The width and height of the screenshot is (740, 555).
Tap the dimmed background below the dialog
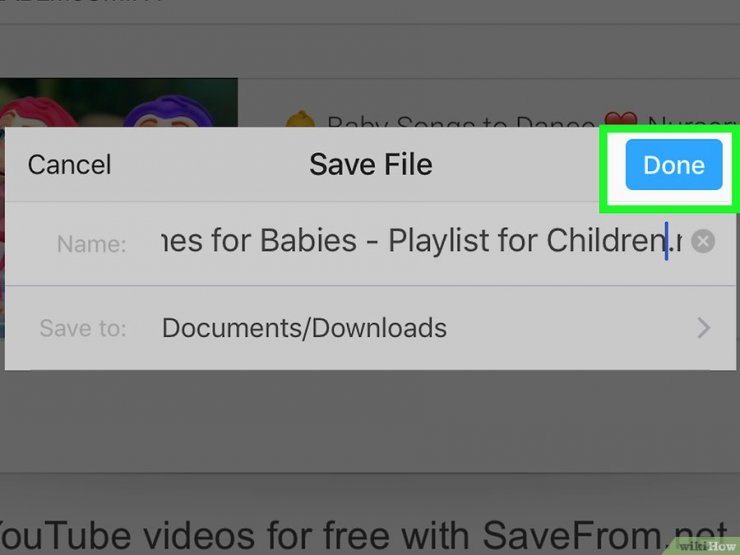click(x=370, y=420)
